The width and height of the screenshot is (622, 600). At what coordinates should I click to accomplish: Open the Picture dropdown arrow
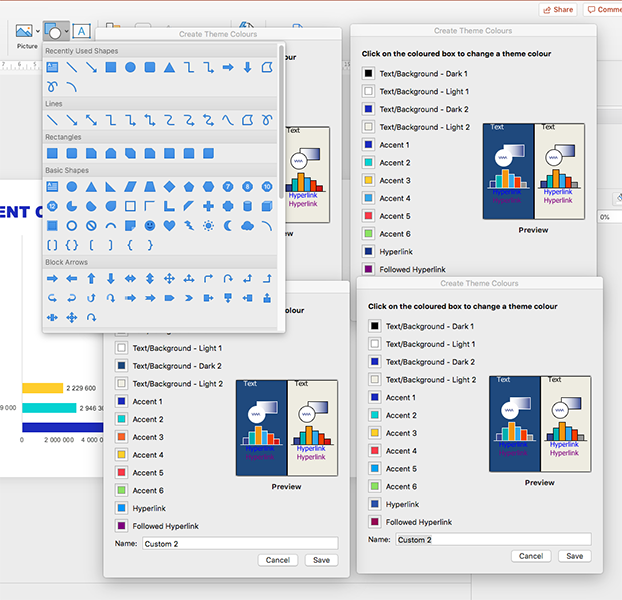[38, 31]
